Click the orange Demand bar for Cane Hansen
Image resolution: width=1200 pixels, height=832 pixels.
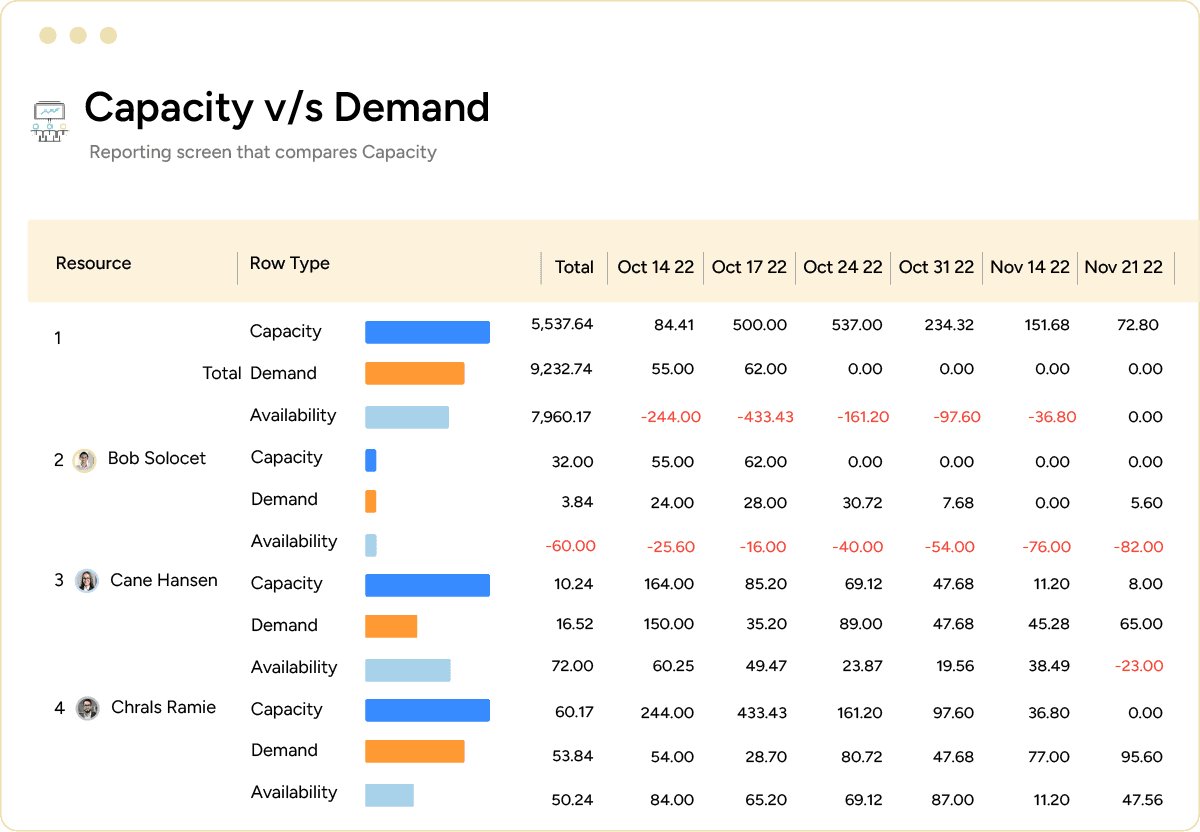coord(391,626)
